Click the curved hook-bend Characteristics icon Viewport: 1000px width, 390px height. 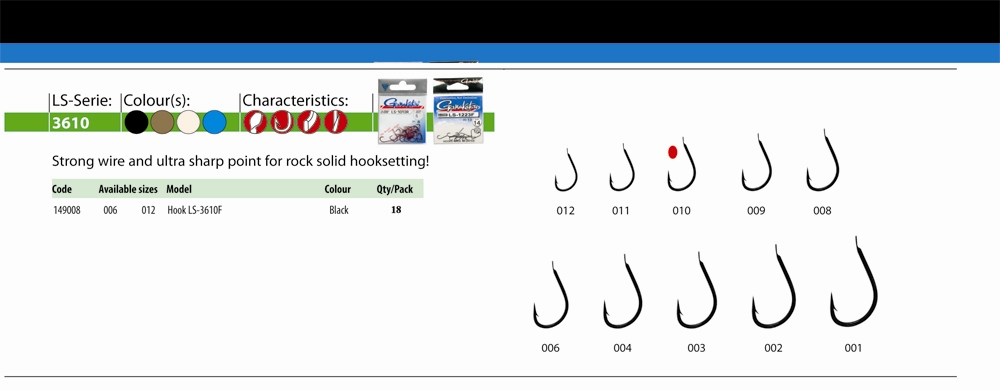click(282, 122)
